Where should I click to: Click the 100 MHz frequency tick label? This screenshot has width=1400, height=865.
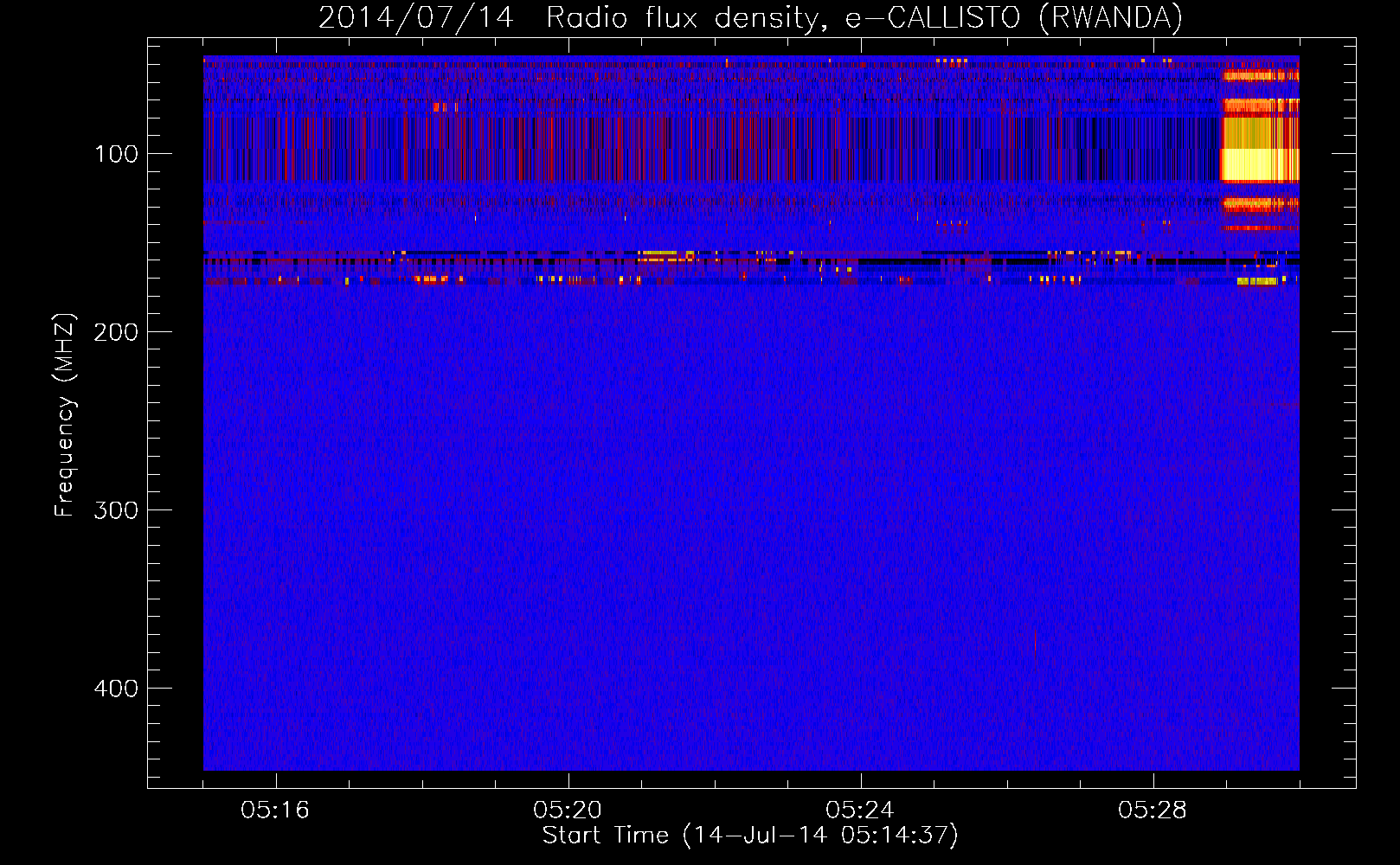click(116, 154)
